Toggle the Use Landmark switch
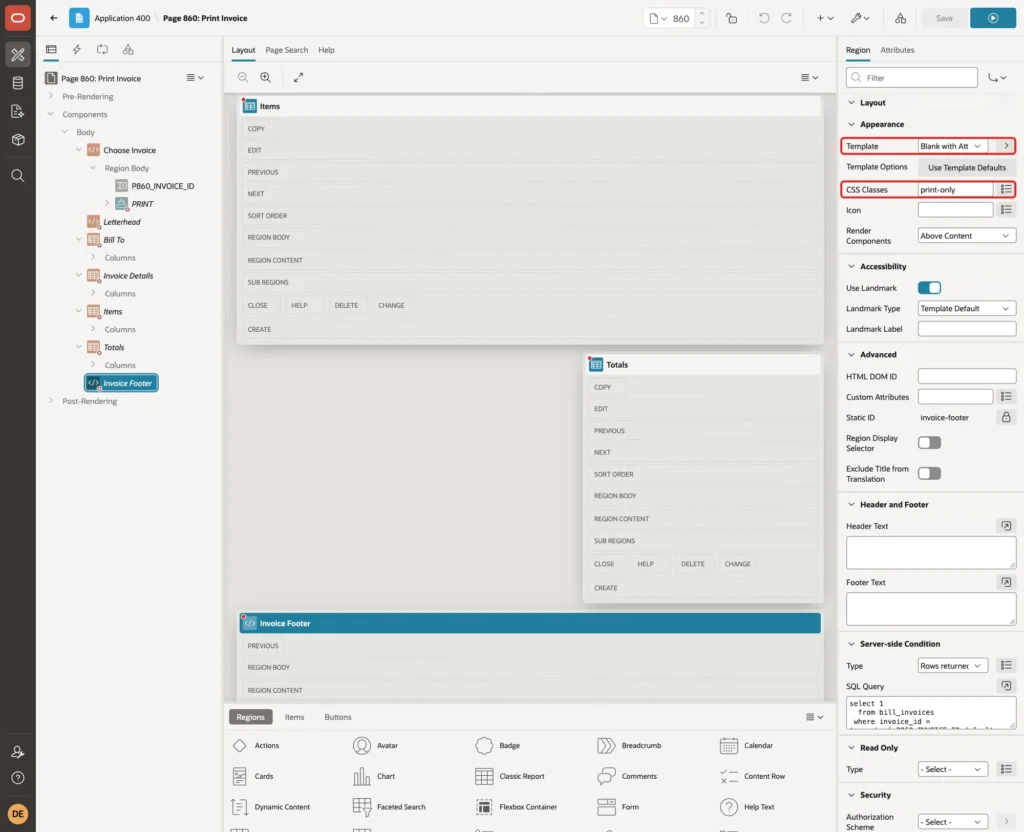This screenshot has width=1024, height=832. point(929,288)
